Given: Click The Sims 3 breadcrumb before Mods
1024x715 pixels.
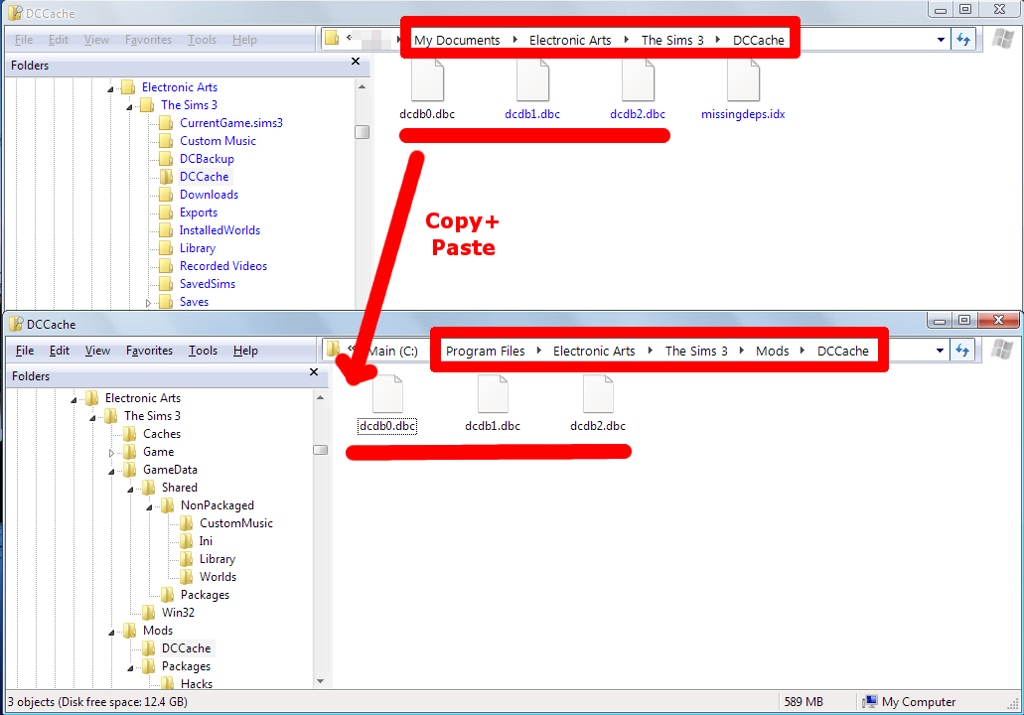Looking at the screenshot, I should [x=696, y=351].
